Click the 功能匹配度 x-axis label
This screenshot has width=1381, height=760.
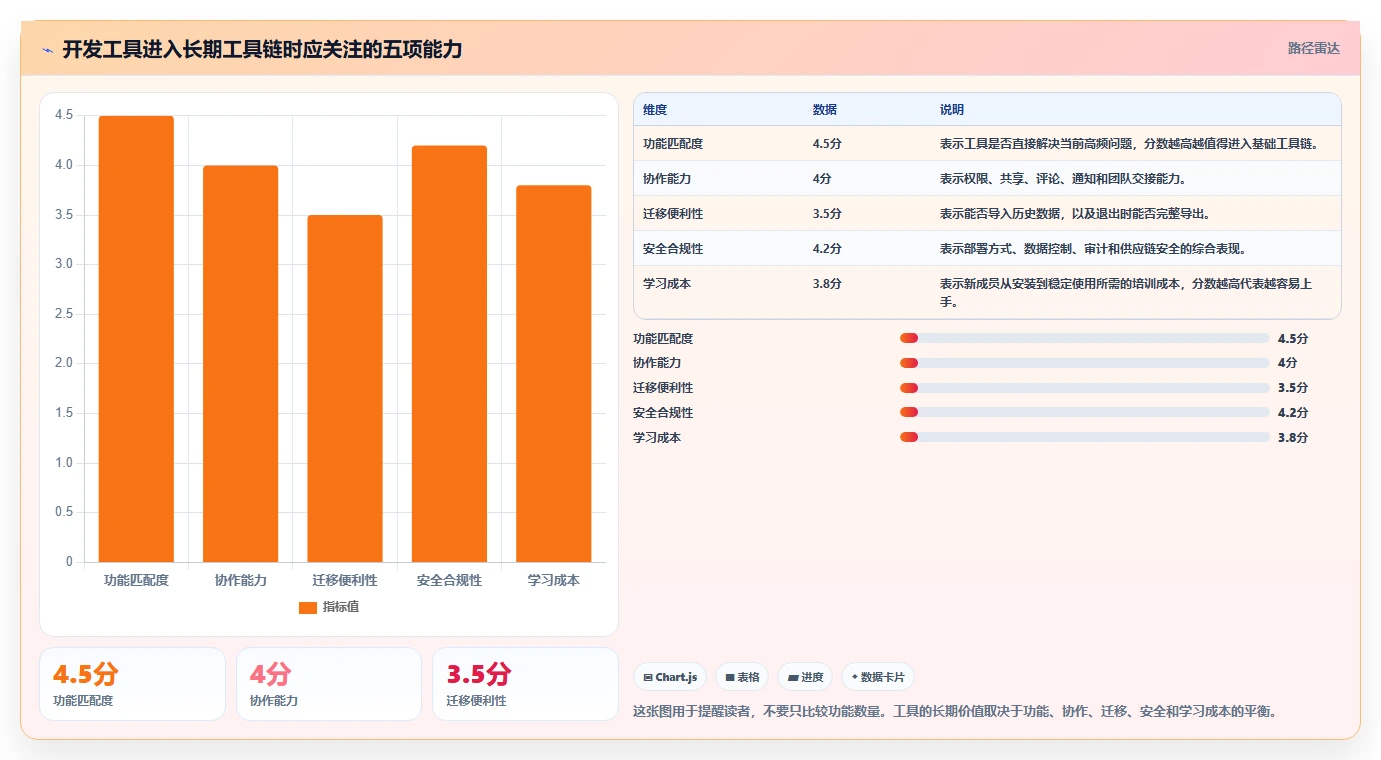click(136, 580)
